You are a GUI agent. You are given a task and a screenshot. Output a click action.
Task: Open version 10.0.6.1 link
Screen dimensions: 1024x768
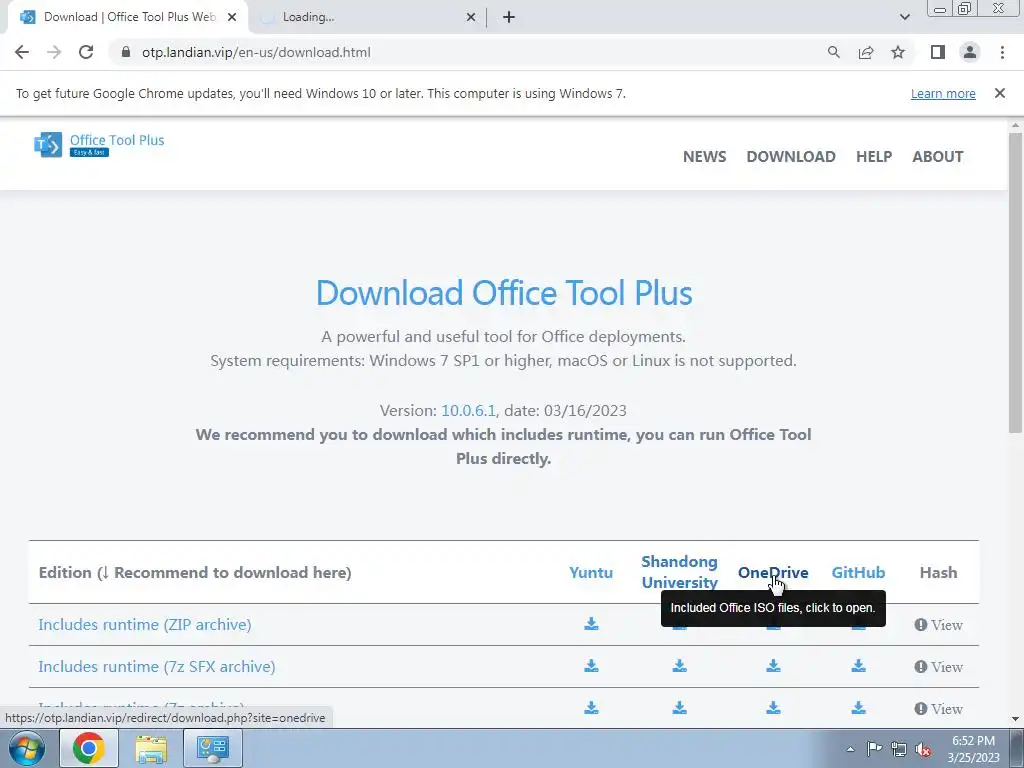[468, 411]
